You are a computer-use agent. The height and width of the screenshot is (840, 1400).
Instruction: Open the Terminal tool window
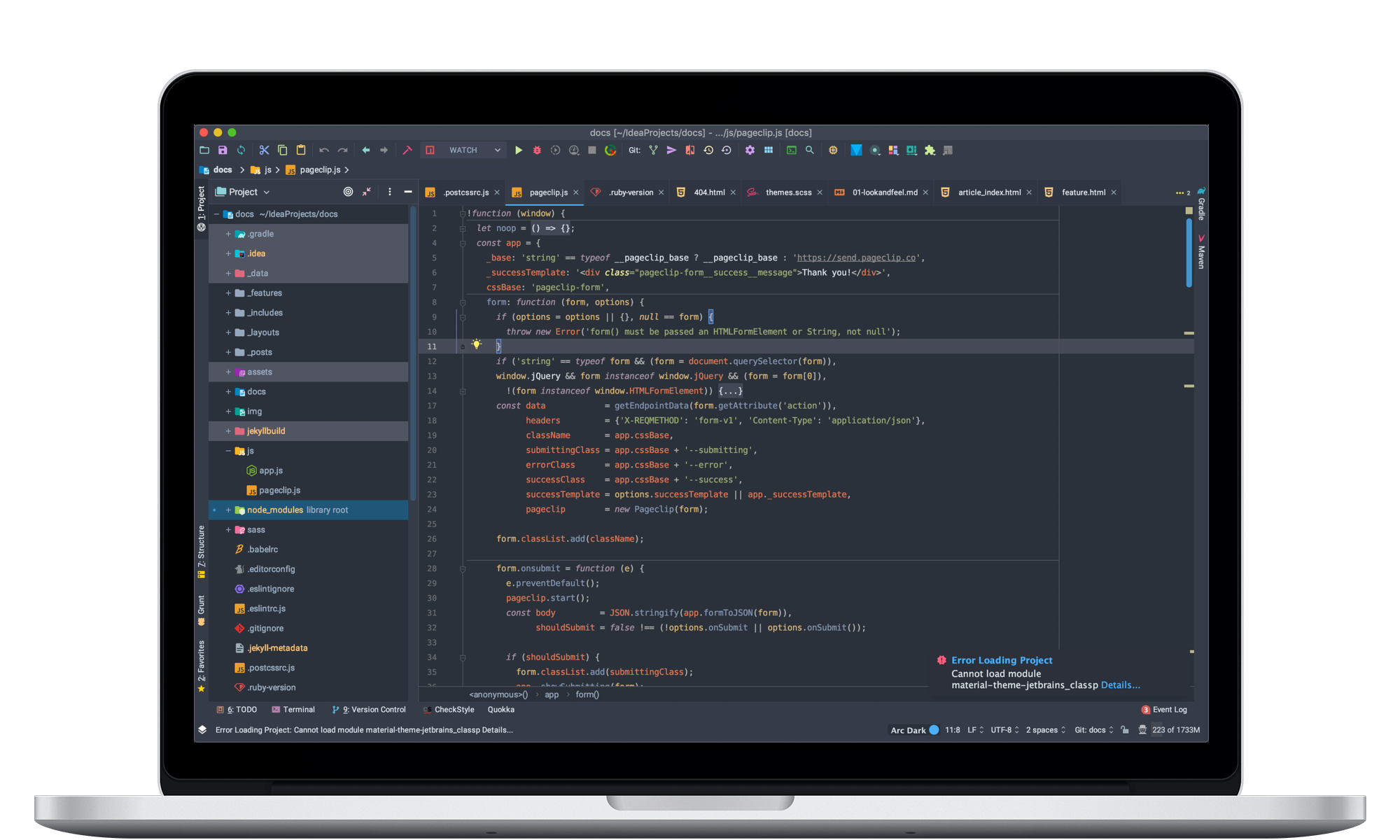[293, 709]
